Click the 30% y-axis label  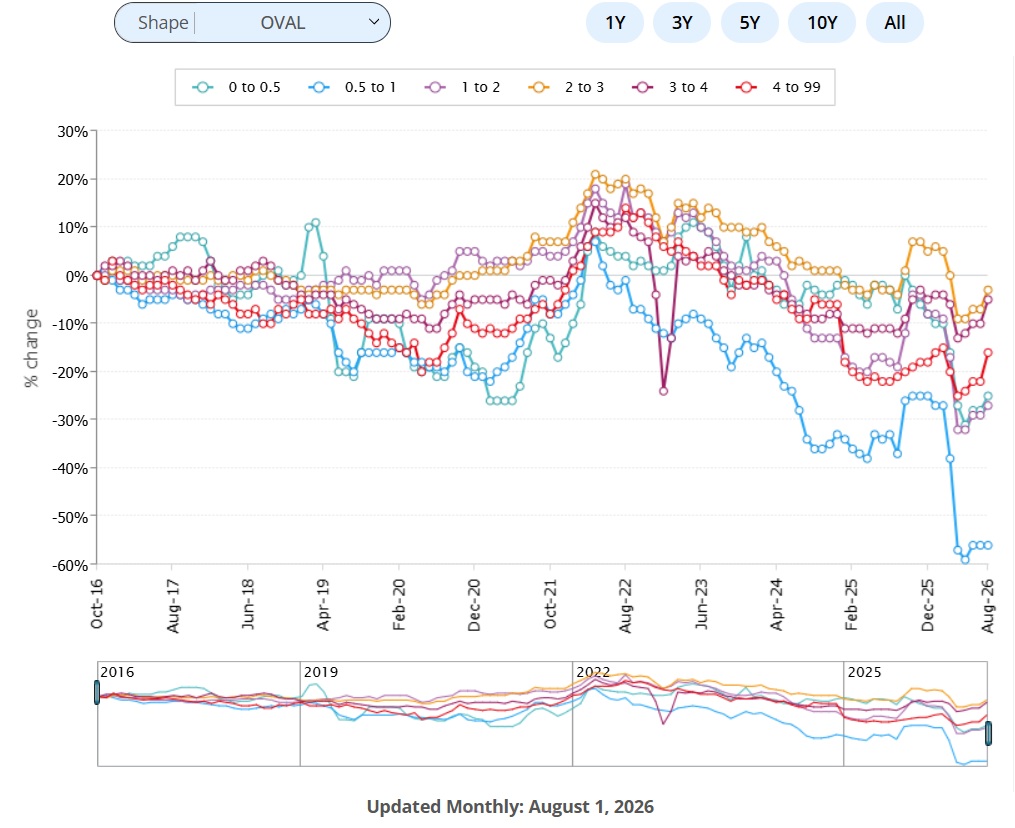coord(72,132)
